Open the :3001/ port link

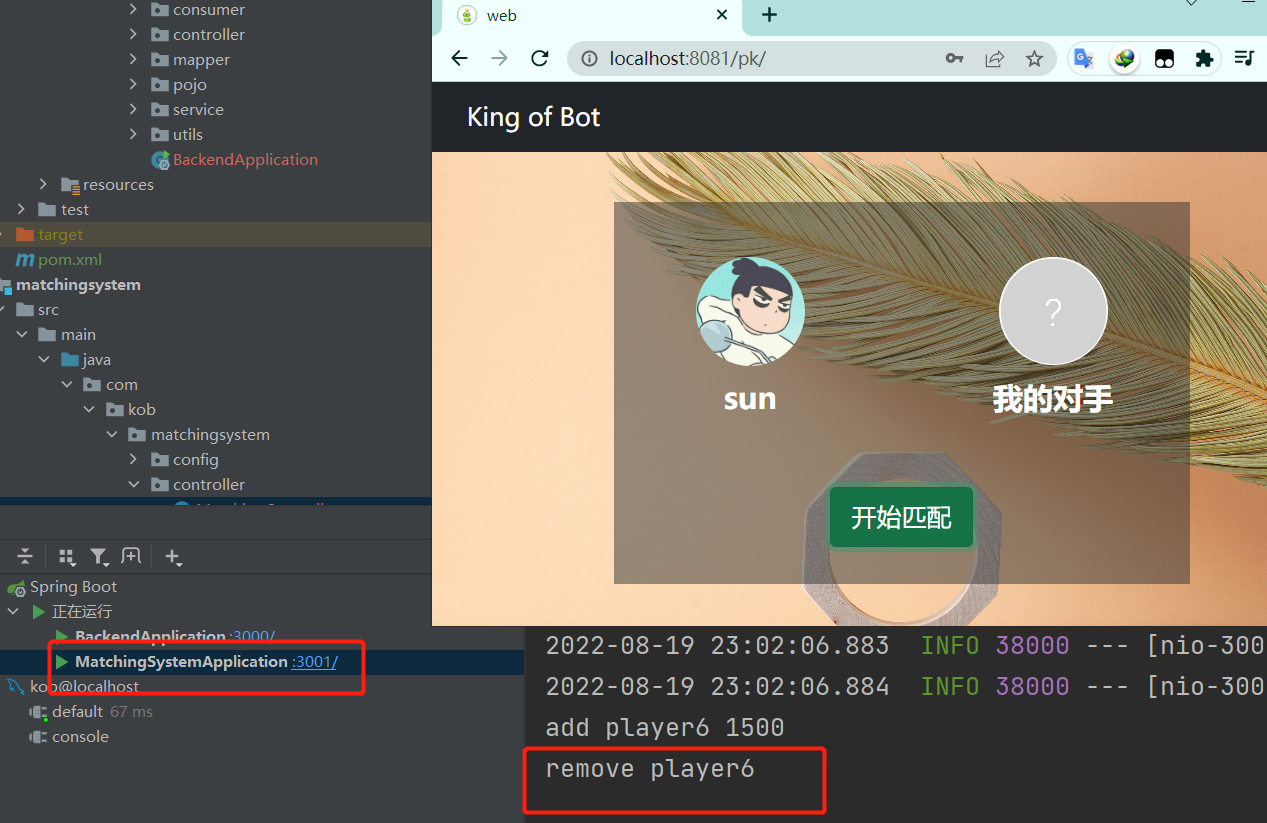point(314,662)
